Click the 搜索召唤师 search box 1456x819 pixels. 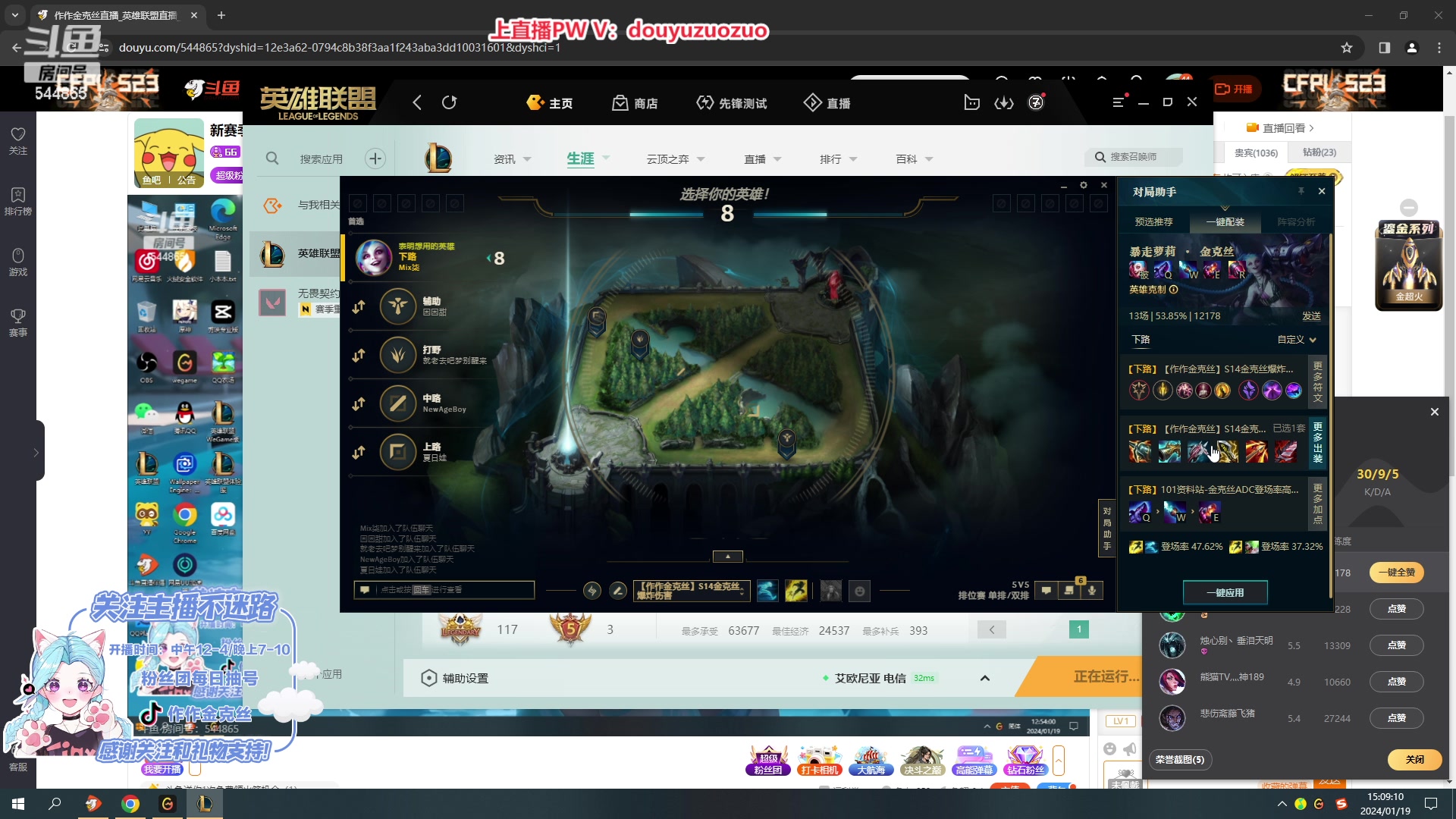click(x=1134, y=157)
